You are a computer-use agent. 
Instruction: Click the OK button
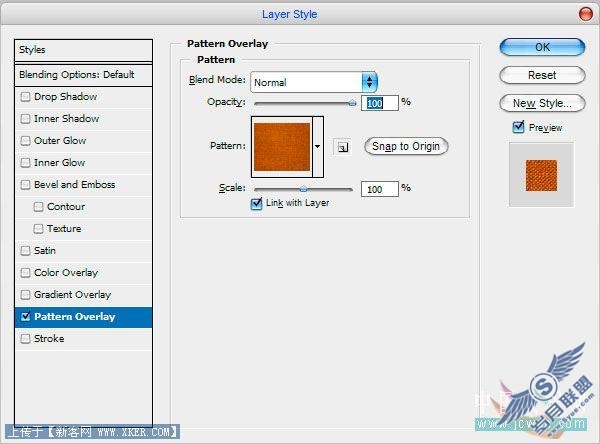point(542,47)
